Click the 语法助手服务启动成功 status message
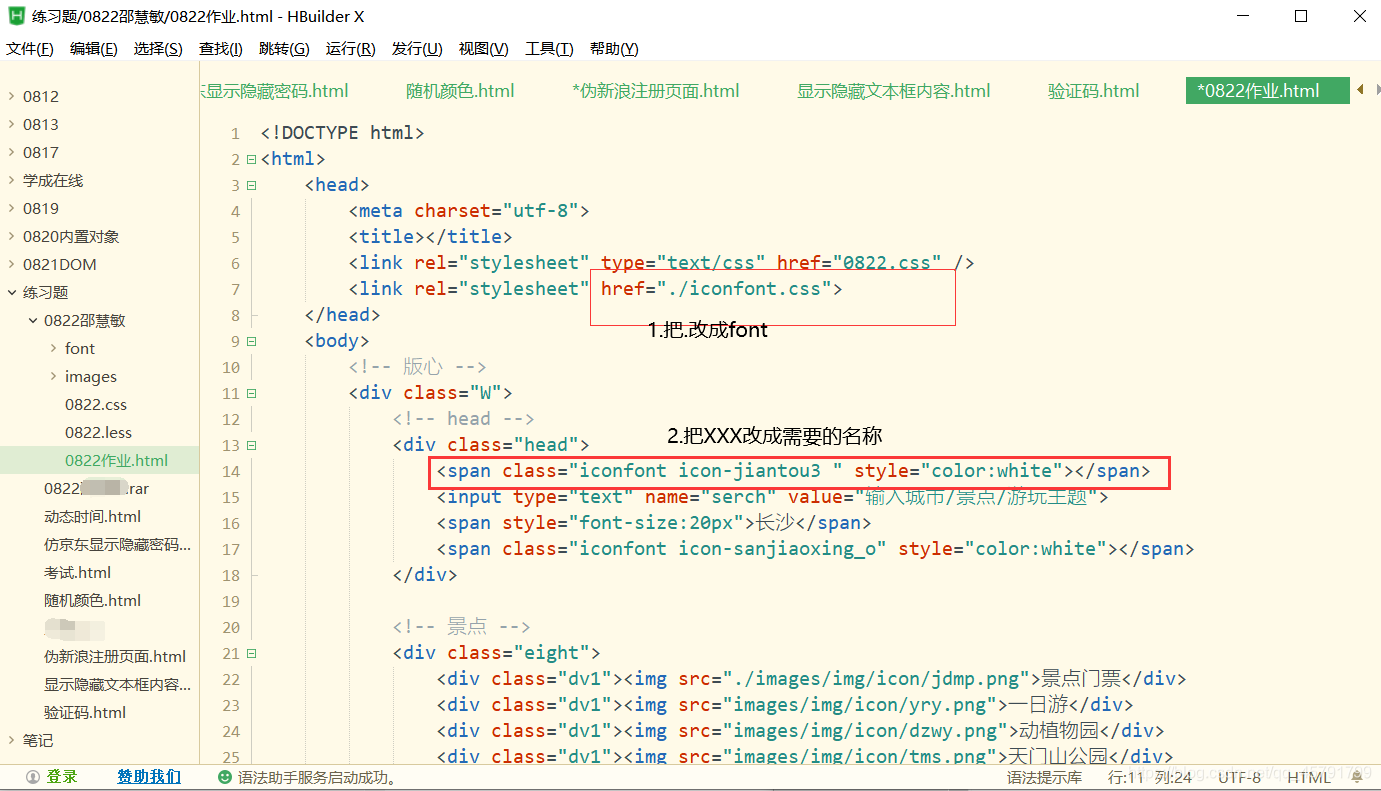Image resolution: width=1381 pixels, height=791 pixels. tap(319, 777)
